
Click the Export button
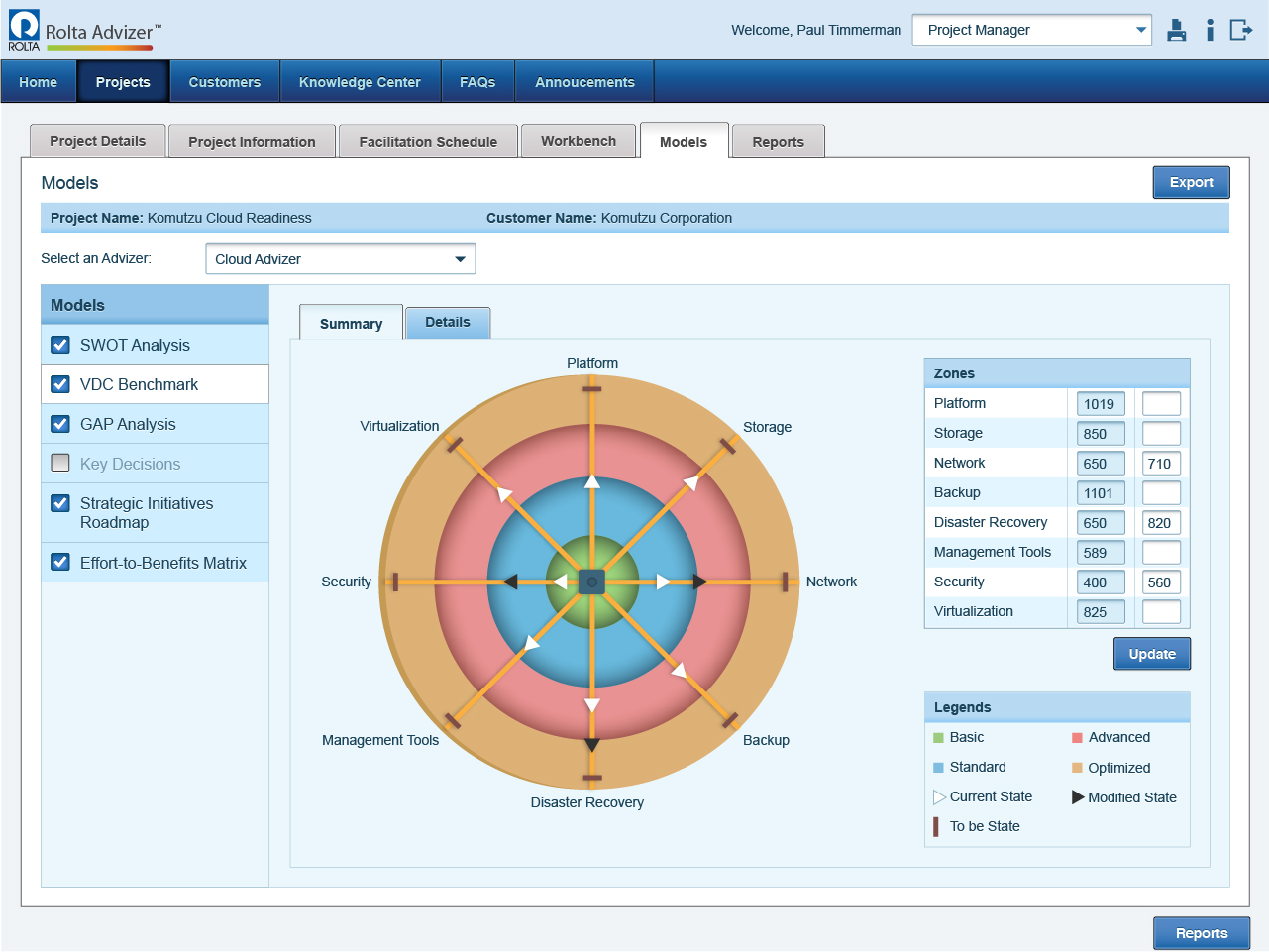tap(1191, 182)
